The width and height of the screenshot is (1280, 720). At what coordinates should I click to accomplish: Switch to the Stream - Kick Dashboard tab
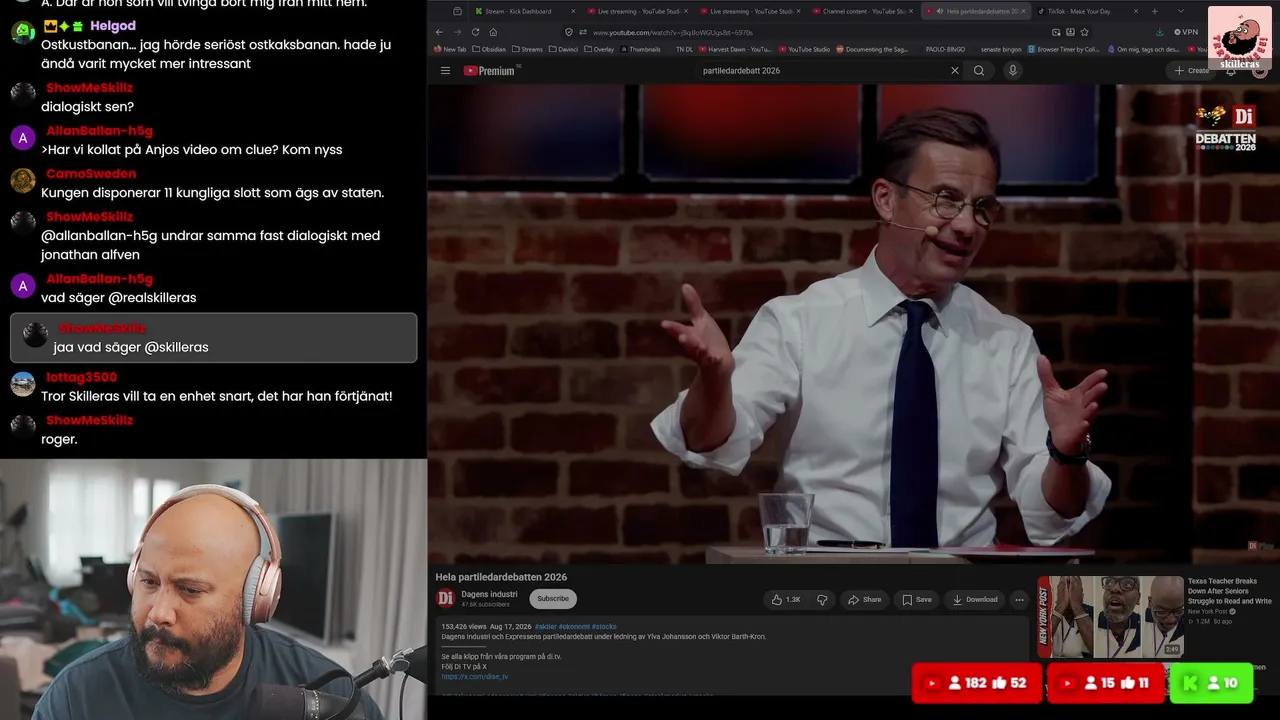click(x=525, y=11)
